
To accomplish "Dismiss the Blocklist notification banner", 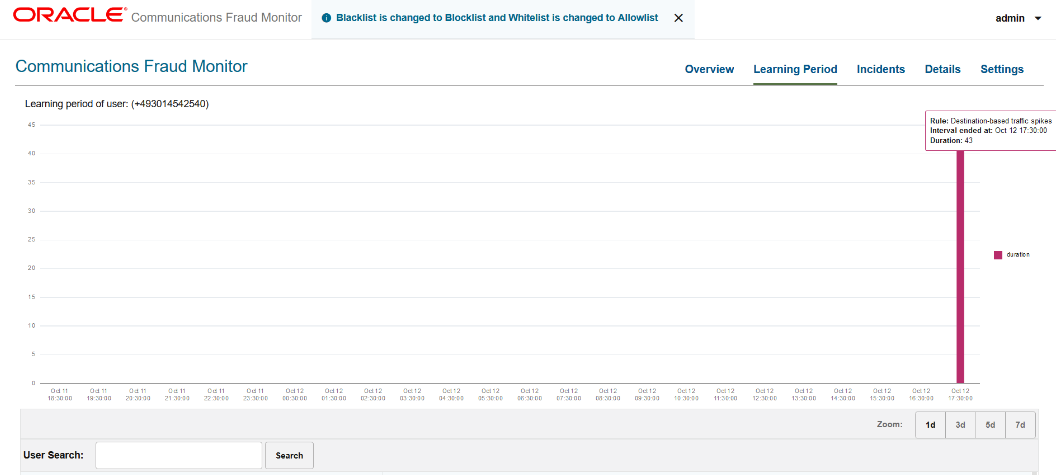I will [x=678, y=18].
